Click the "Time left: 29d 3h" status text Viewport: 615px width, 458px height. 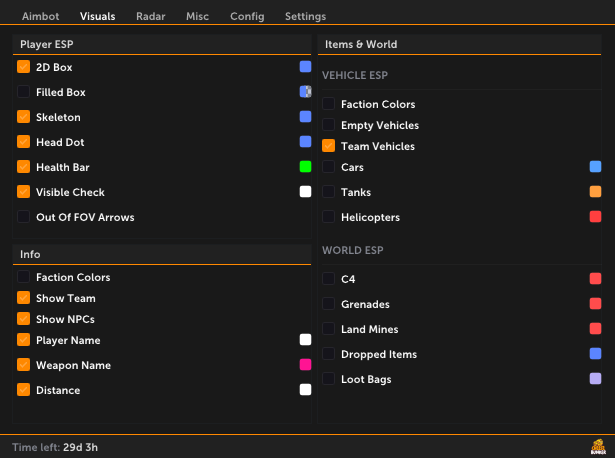pos(55,447)
